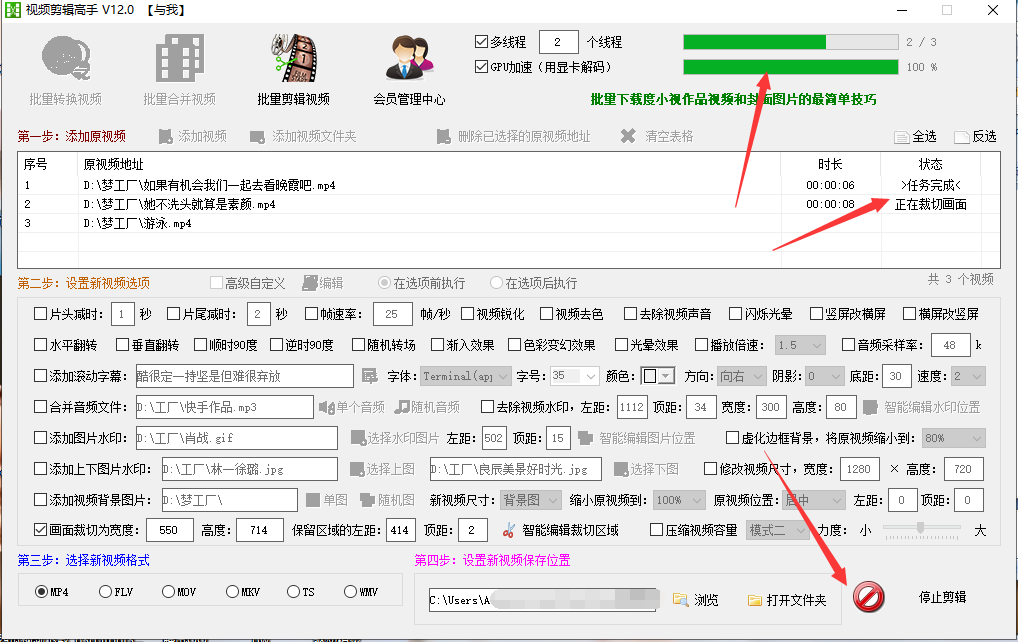Open the 字体 Terminal dropdown
This screenshot has height=642, width=1018.
466,376
